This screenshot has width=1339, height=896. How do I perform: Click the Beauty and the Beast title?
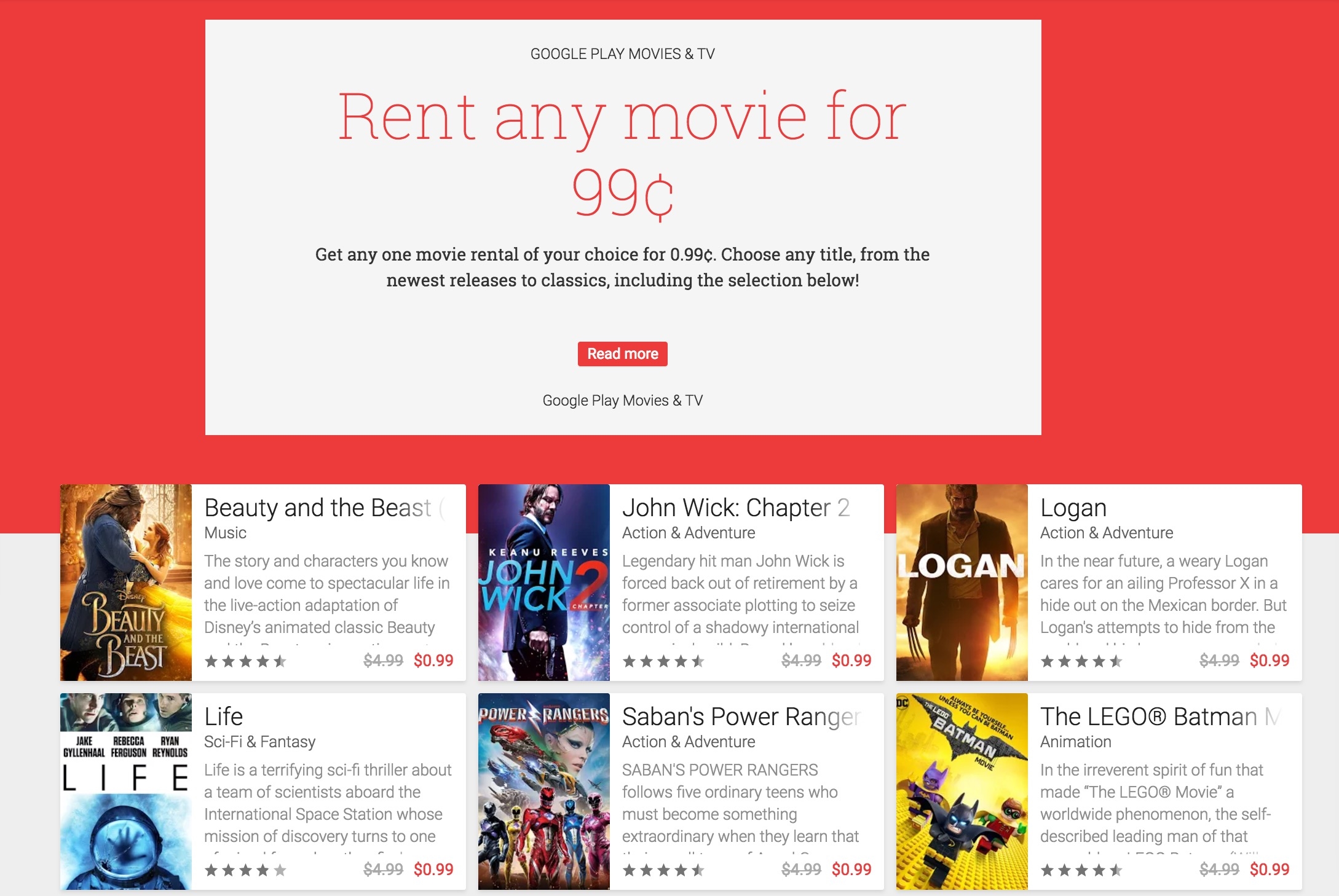325,508
